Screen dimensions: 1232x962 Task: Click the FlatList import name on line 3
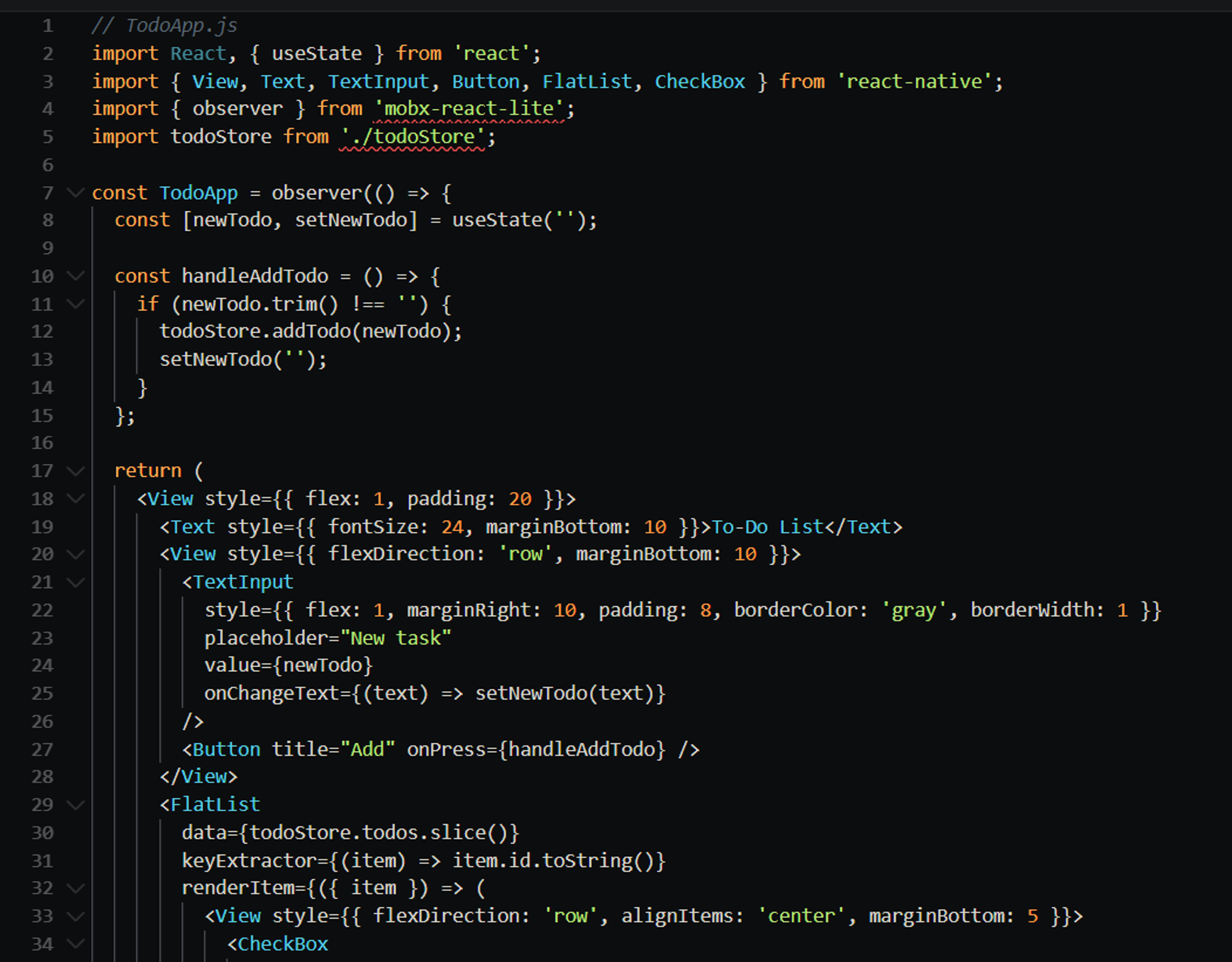point(587,81)
